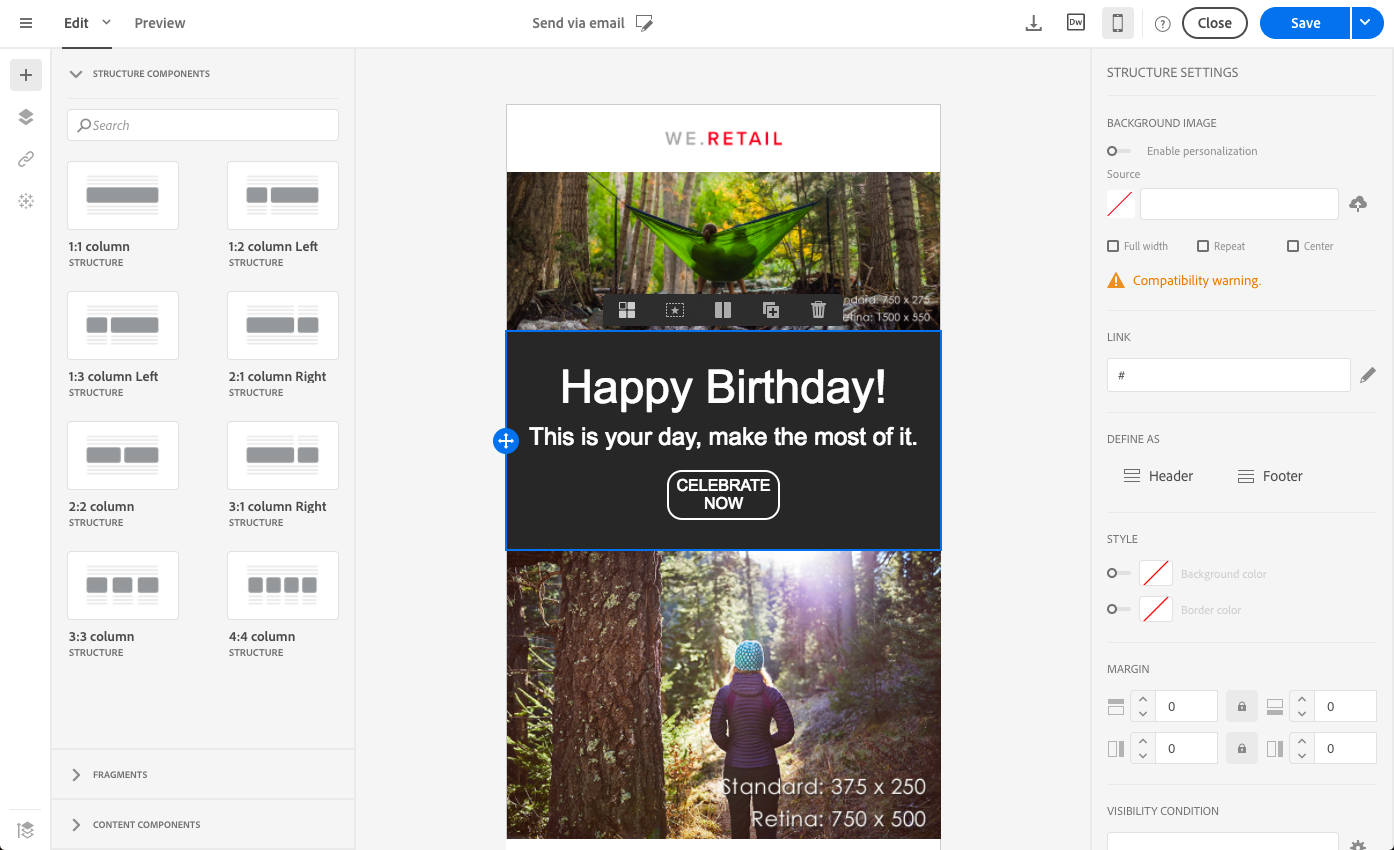
Task: Click the lock icon in left margin row
Action: pos(1242,748)
